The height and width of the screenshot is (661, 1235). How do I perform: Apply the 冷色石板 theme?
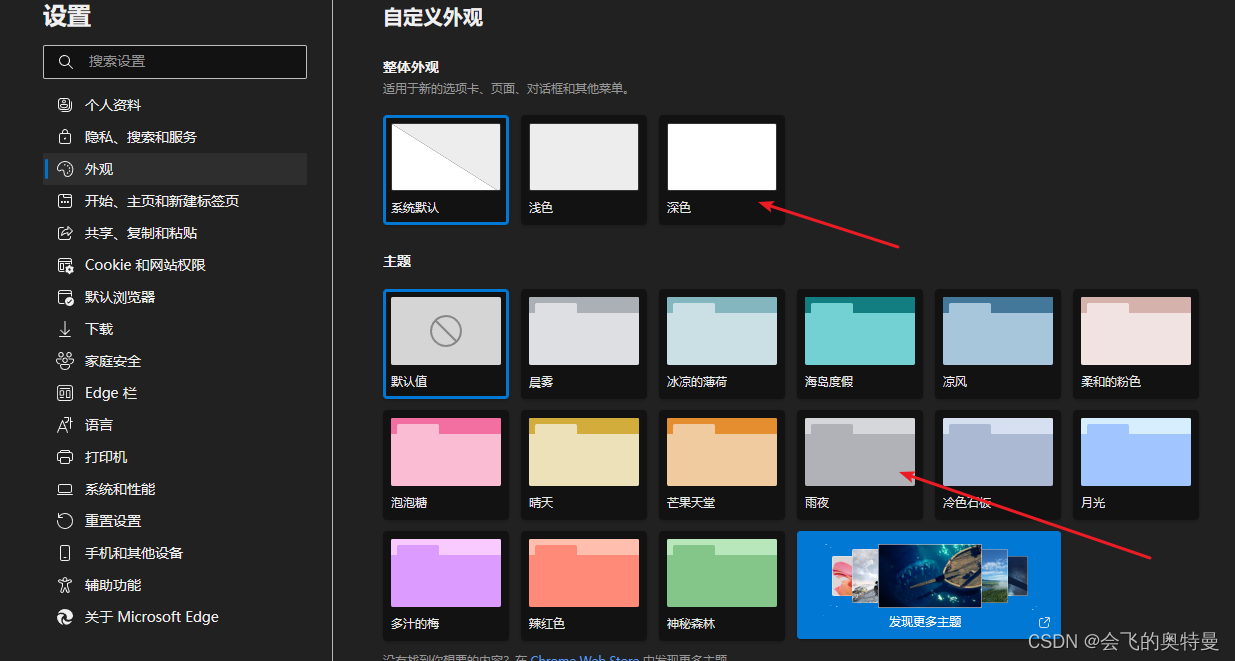[x=998, y=464]
